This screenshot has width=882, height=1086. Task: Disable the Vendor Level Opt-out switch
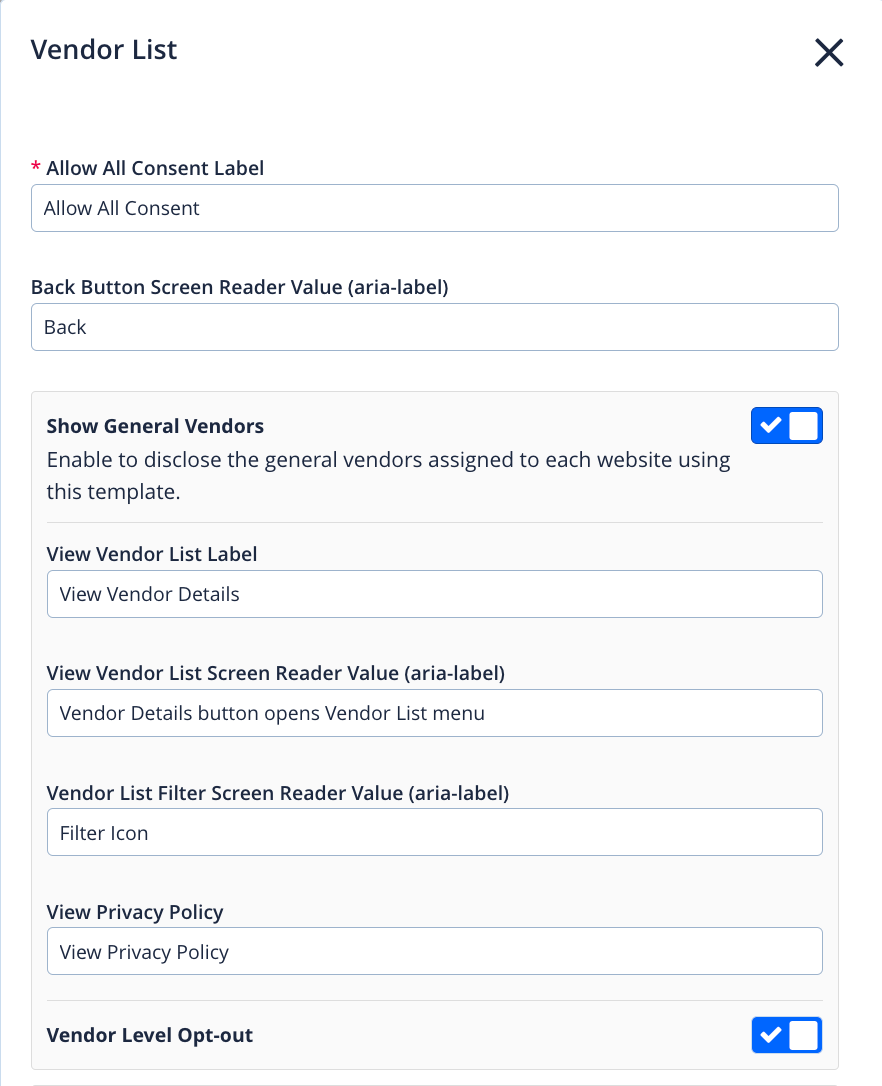coord(786,1035)
